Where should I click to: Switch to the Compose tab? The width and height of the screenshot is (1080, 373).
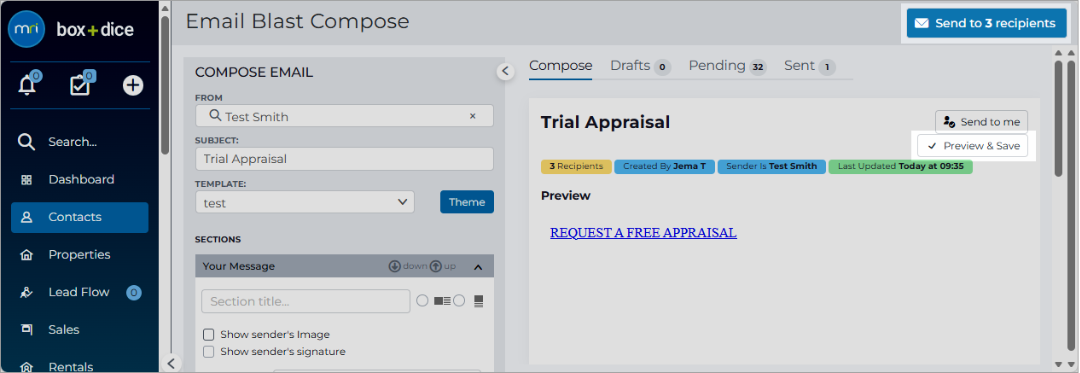(561, 66)
